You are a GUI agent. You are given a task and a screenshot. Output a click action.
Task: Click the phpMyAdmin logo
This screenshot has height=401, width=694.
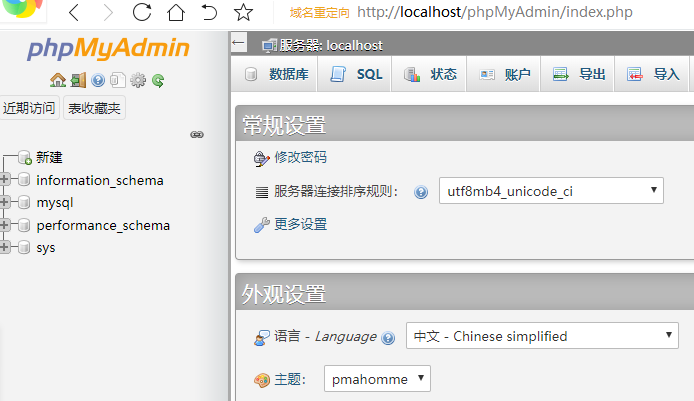pyautogui.click(x=108, y=48)
